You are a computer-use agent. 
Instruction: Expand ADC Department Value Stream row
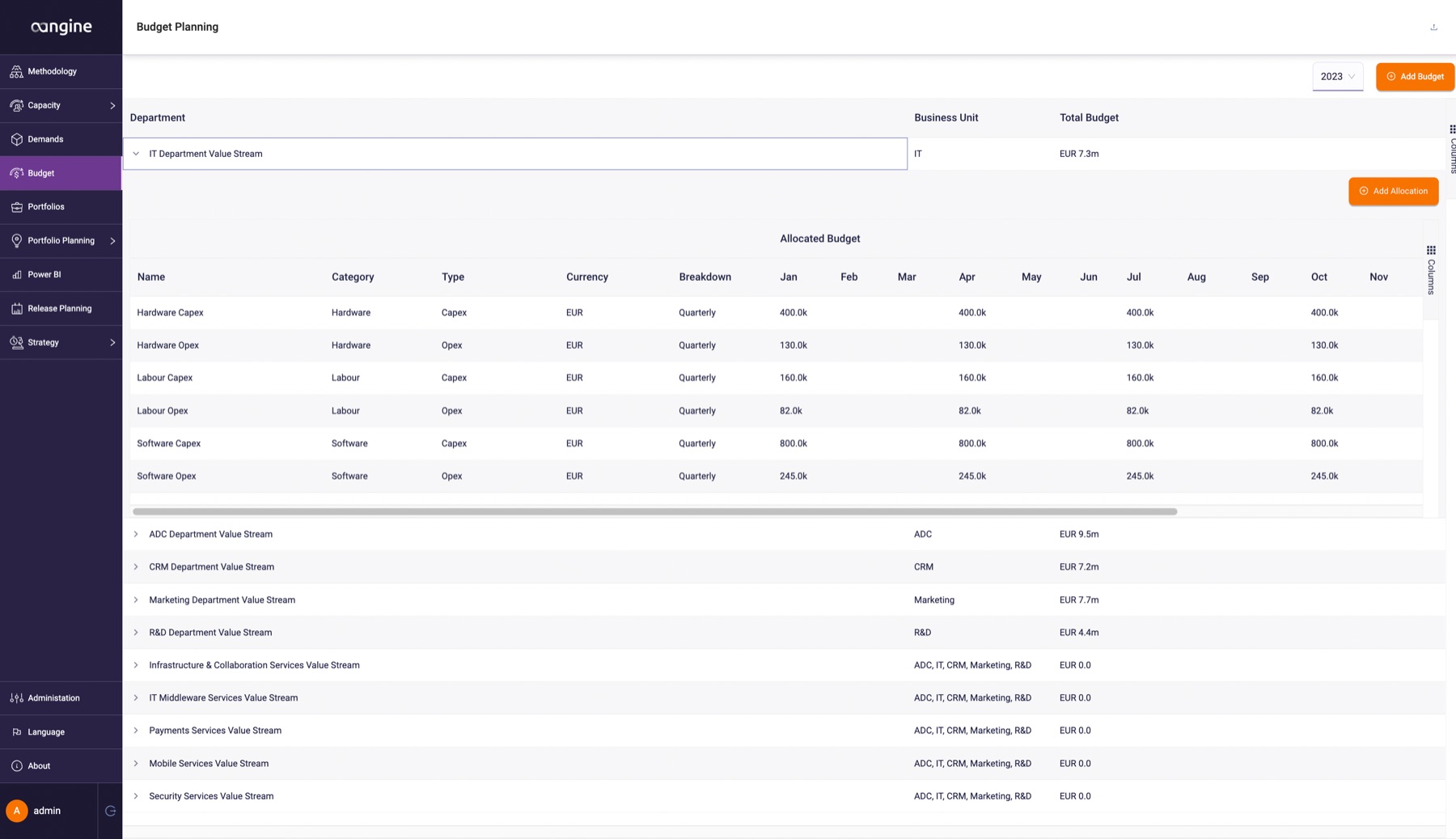click(136, 534)
